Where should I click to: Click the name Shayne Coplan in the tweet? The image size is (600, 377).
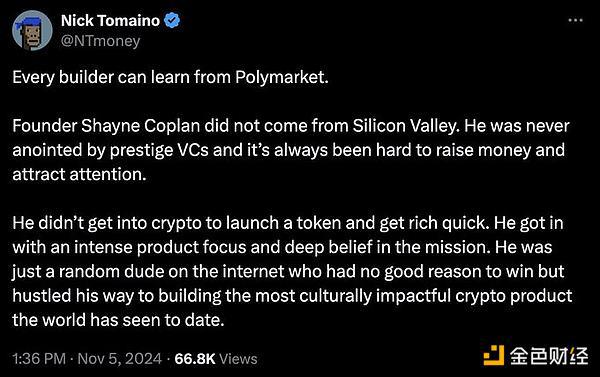coord(140,126)
